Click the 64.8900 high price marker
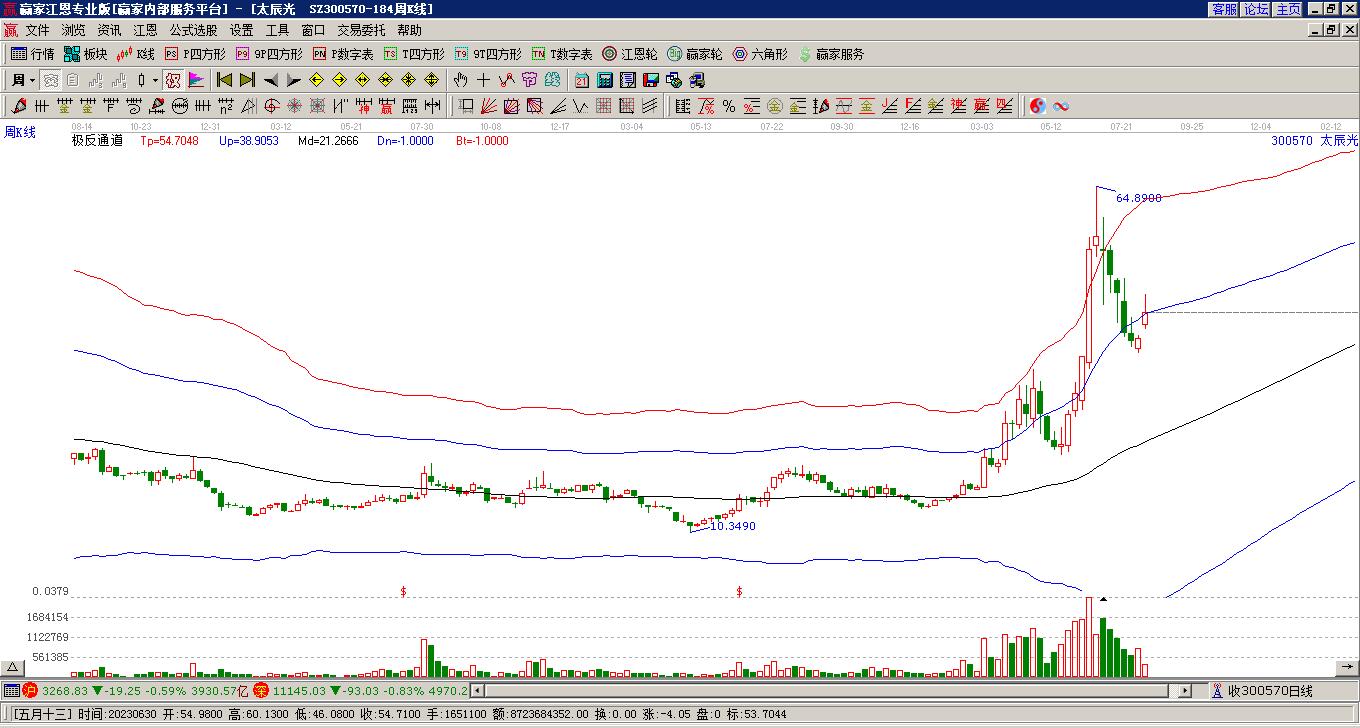The image size is (1360, 728). click(1138, 198)
